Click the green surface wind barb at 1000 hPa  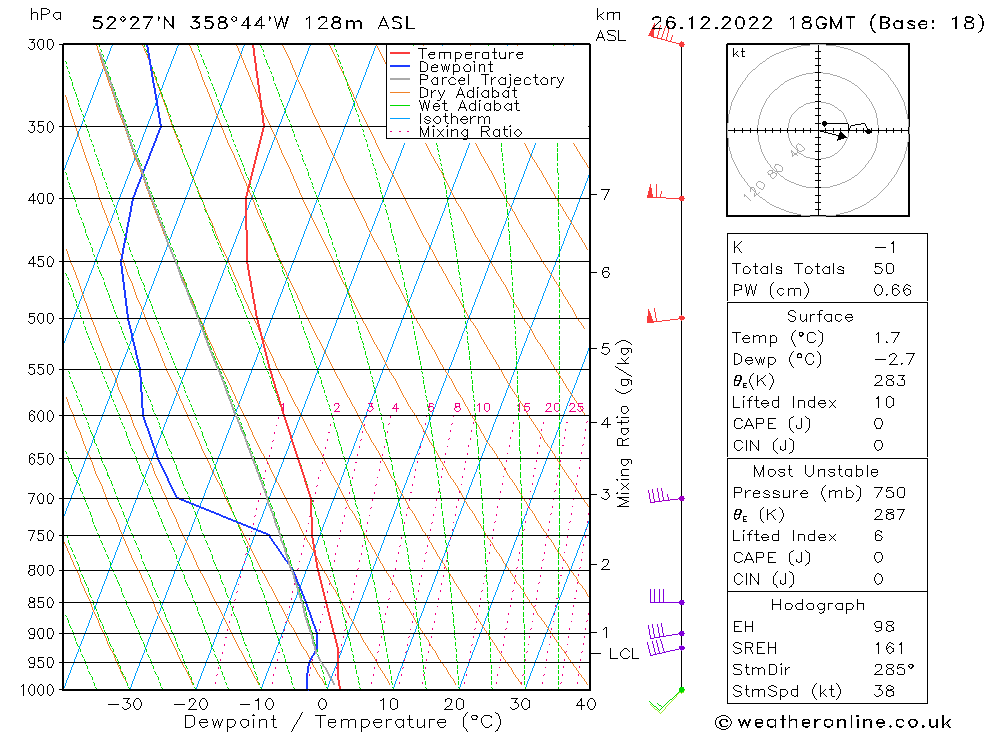pos(667,700)
